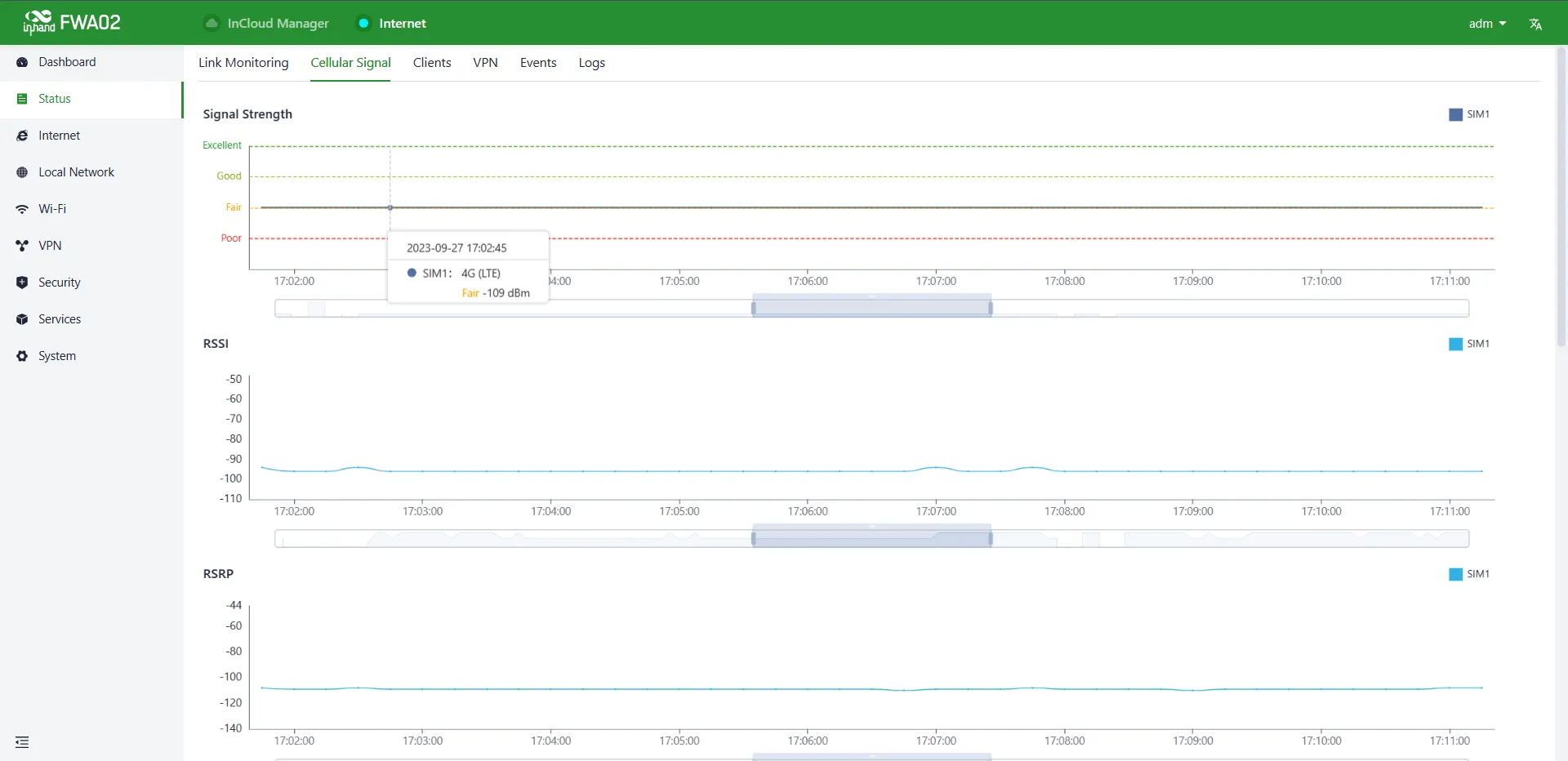Viewport: 1568px width, 761px height.
Task: Open the Clients tab
Action: pyautogui.click(x=432, y=63)
